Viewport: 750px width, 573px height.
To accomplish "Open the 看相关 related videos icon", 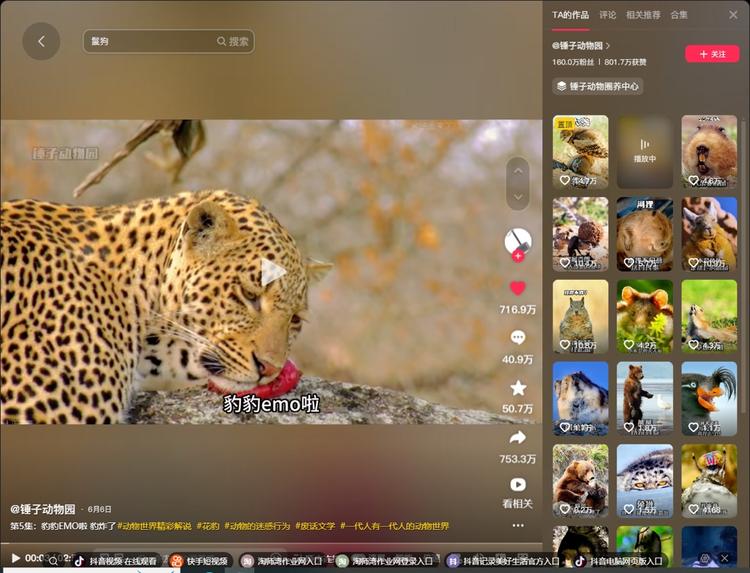I will tap(517, 486).
